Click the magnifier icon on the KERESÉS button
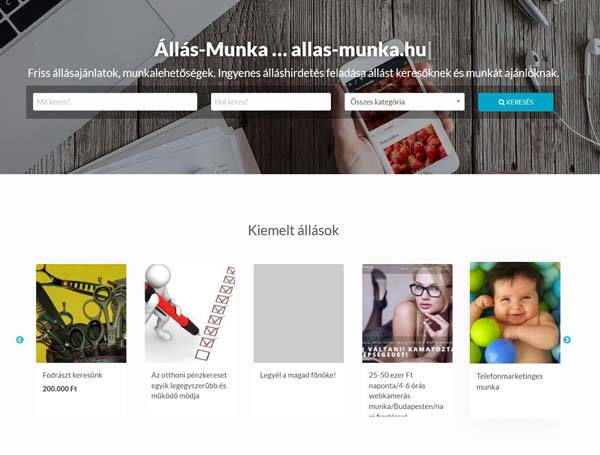The height and width of the screenshot is (455, 600). click(x=502, y=103)
